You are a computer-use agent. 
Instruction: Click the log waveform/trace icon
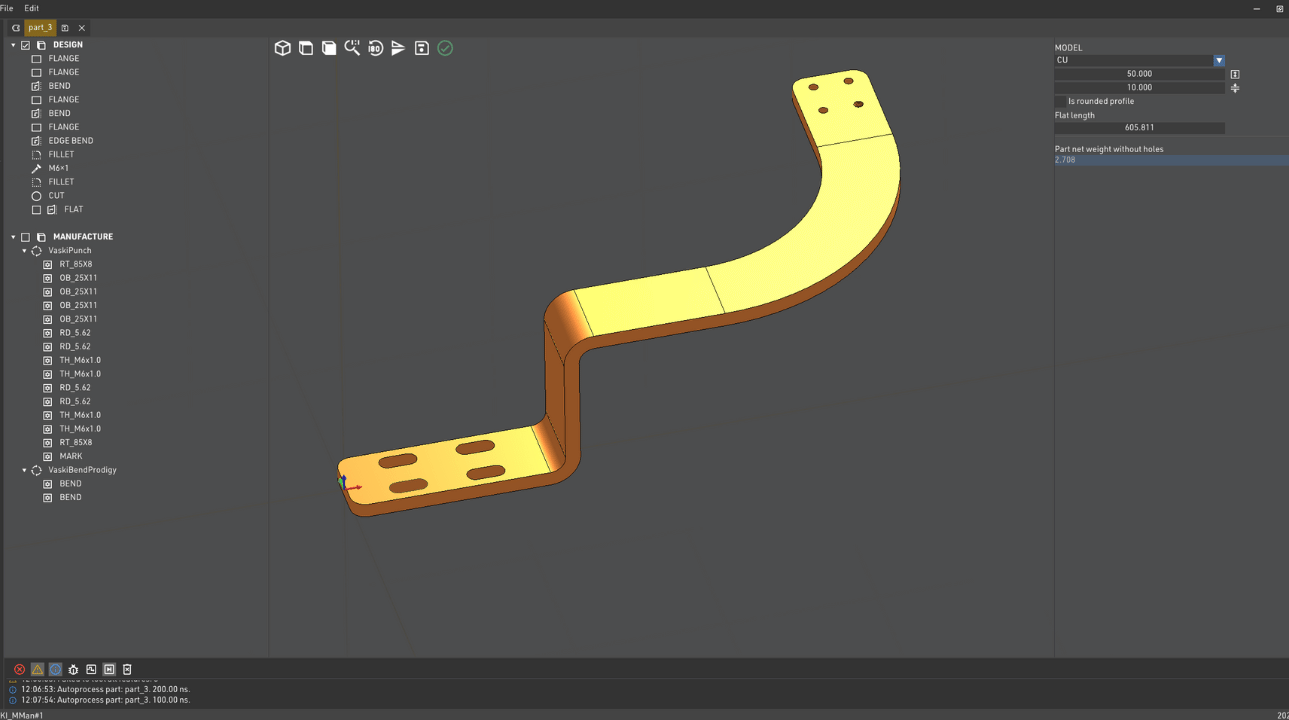tap(91, 669)
